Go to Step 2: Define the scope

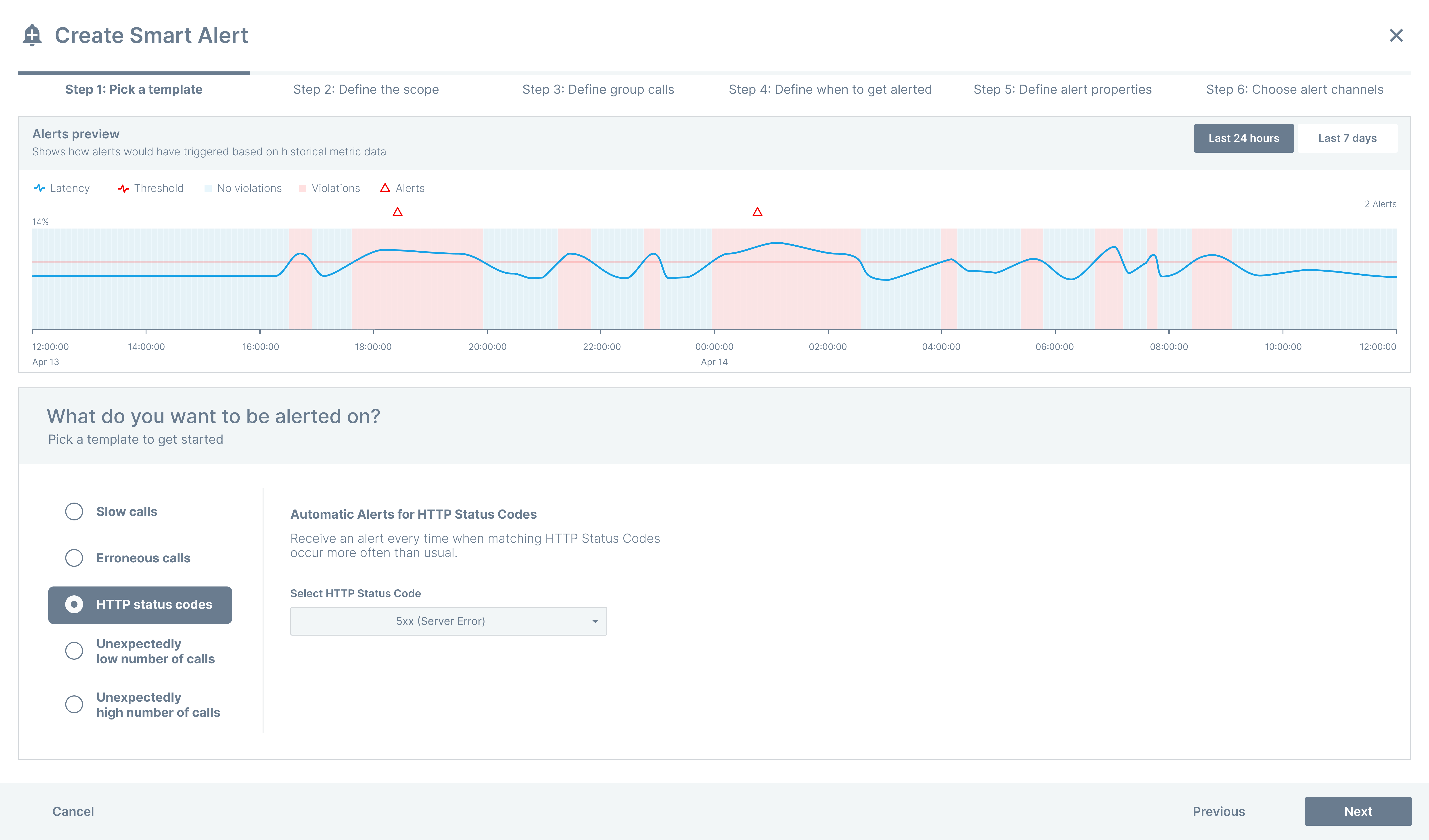click(366, 89)
